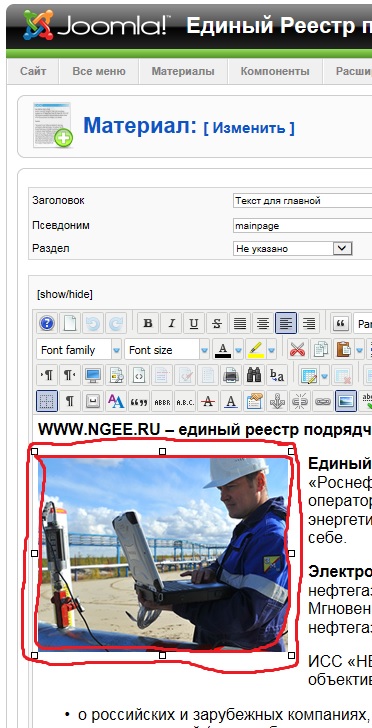Print the editor content
This screenshot has width=372, height=728.
[231, 375]
